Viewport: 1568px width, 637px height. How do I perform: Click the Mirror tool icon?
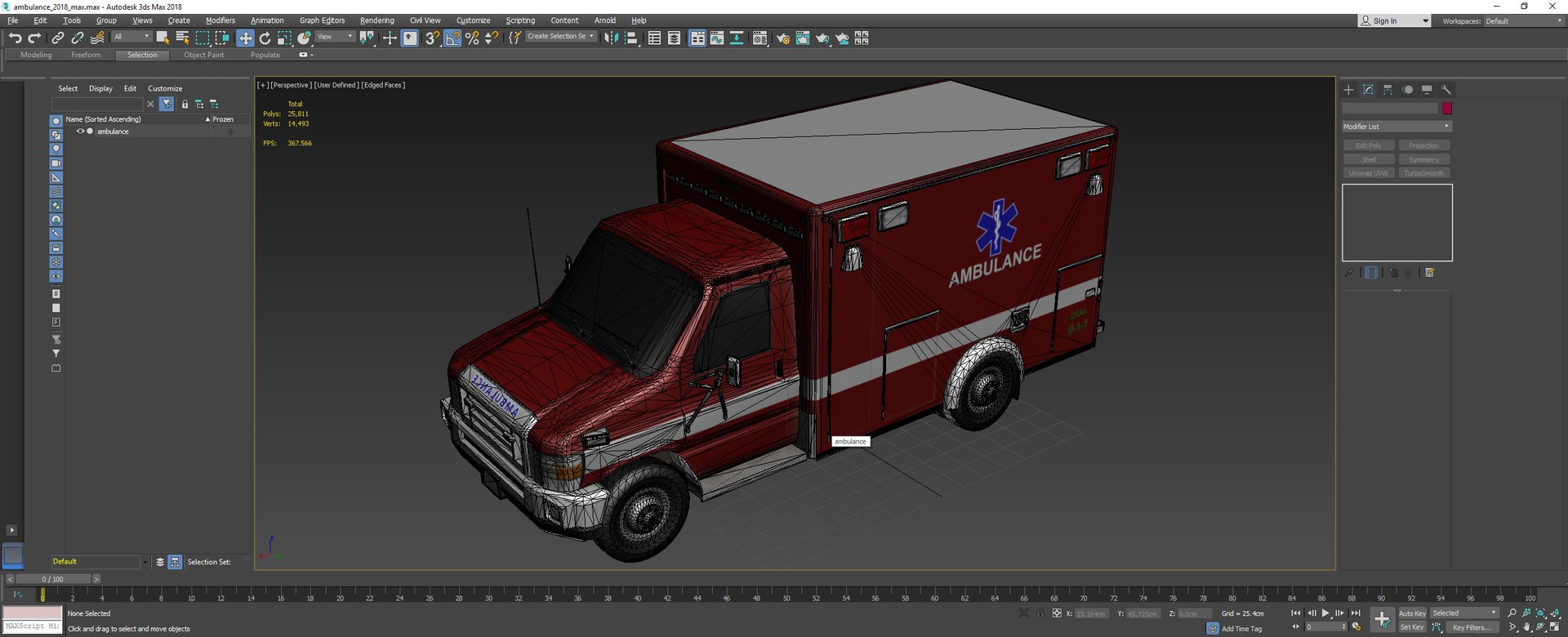611,38
